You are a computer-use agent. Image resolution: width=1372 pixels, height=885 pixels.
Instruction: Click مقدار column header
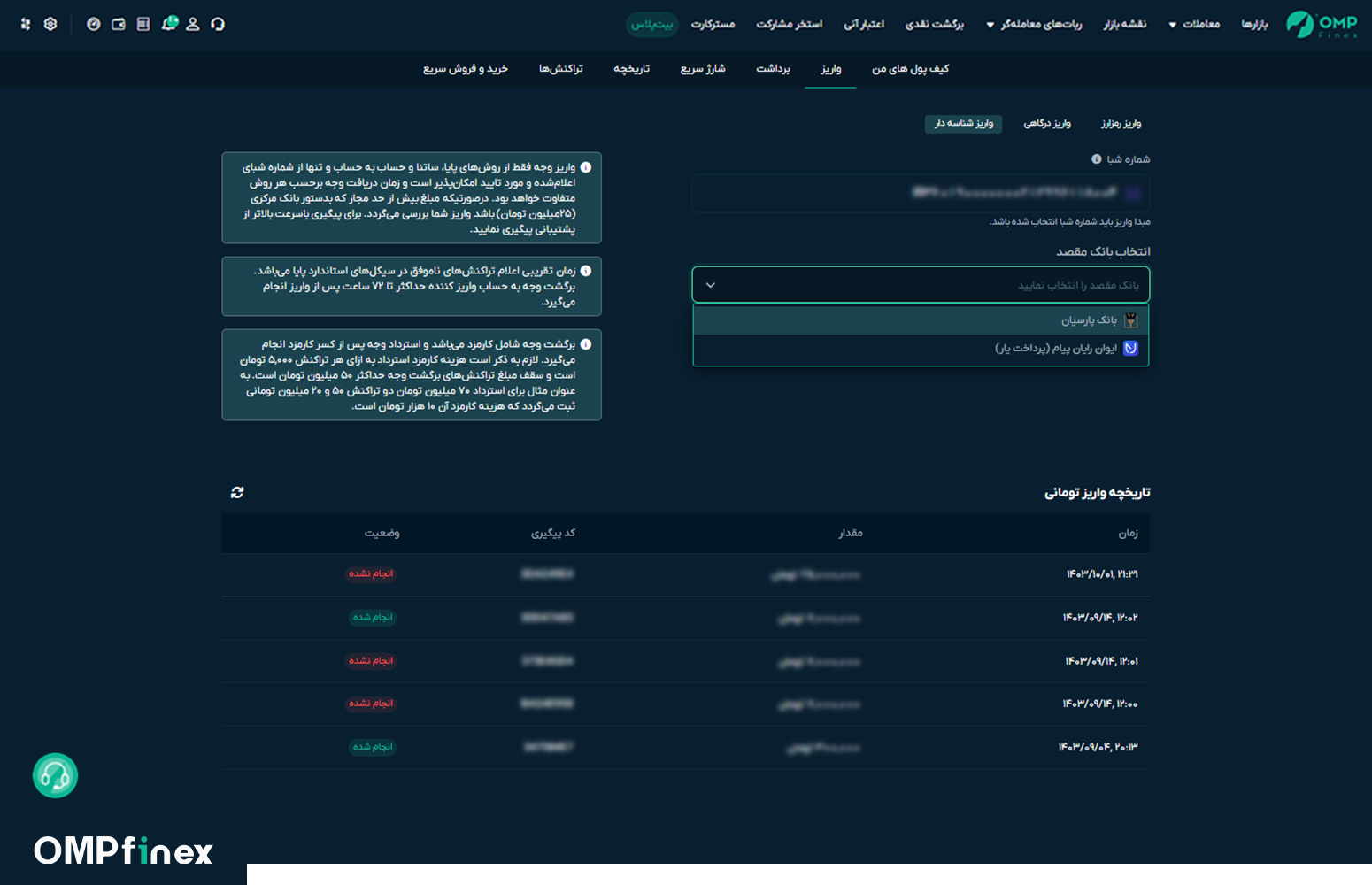(x=851, y=533)
